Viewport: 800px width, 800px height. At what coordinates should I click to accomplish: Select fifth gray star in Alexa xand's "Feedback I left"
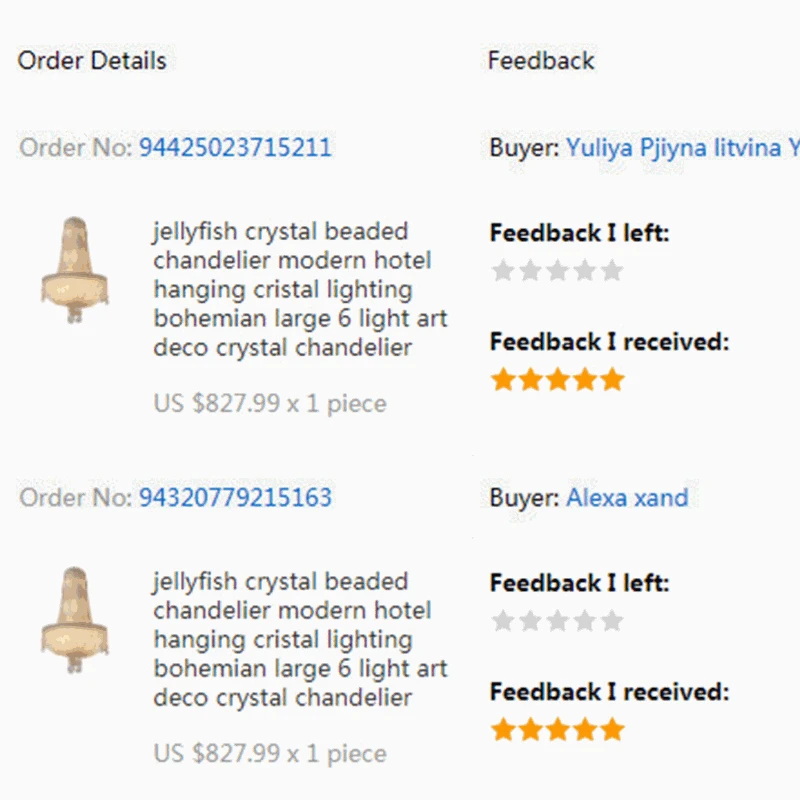coord(612,622)
